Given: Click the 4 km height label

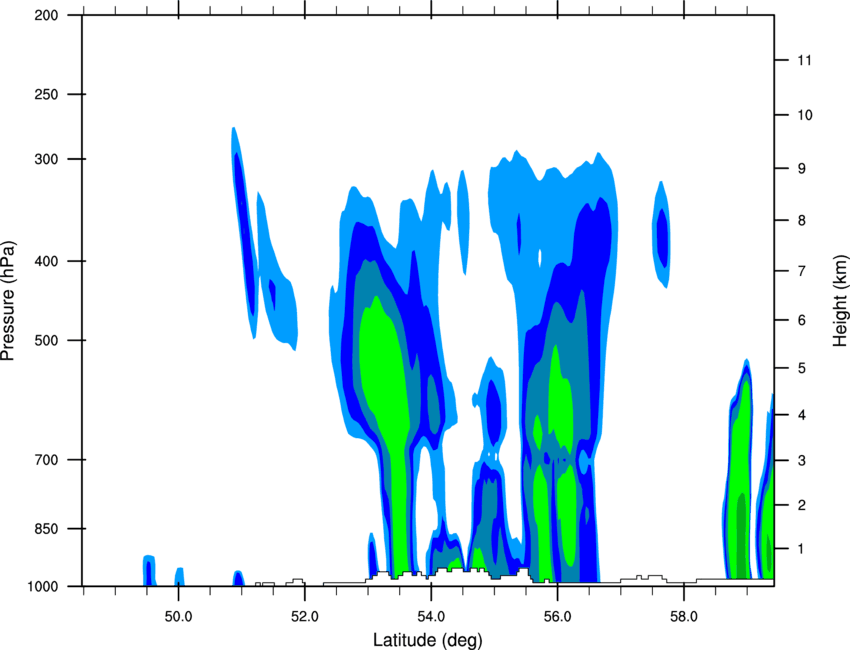Looking at the screenshot, I should [802, 415].
